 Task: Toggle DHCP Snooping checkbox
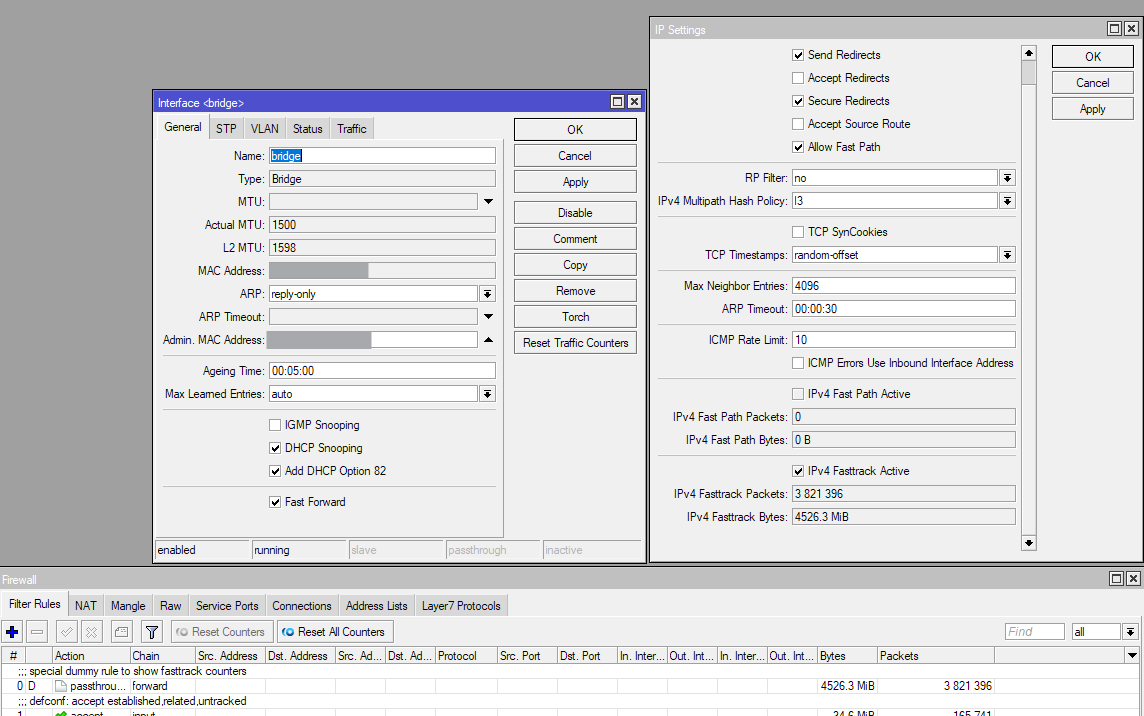pos(275,448)
